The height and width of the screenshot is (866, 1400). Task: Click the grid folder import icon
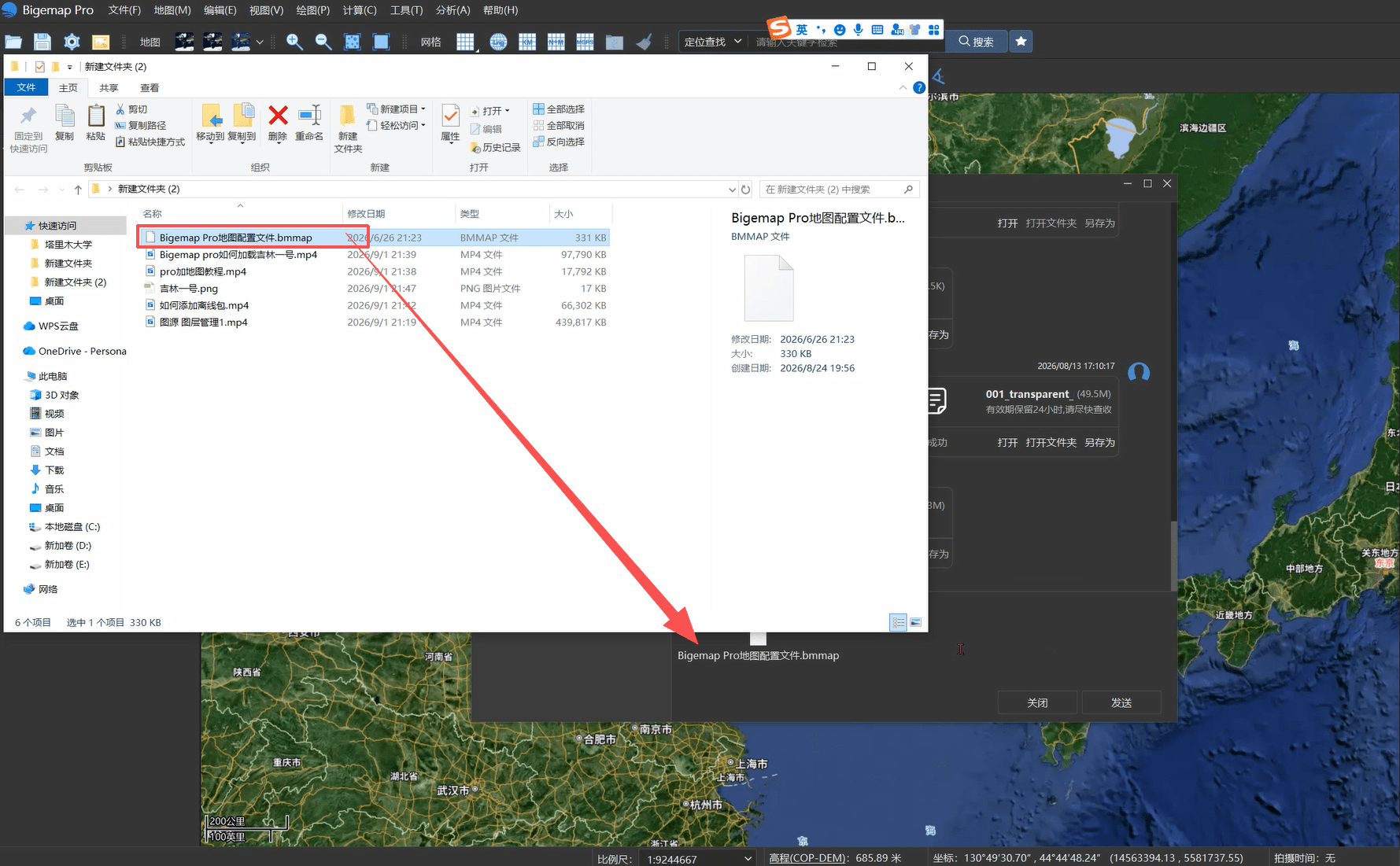pyautogui.click(x=614, y=42)
